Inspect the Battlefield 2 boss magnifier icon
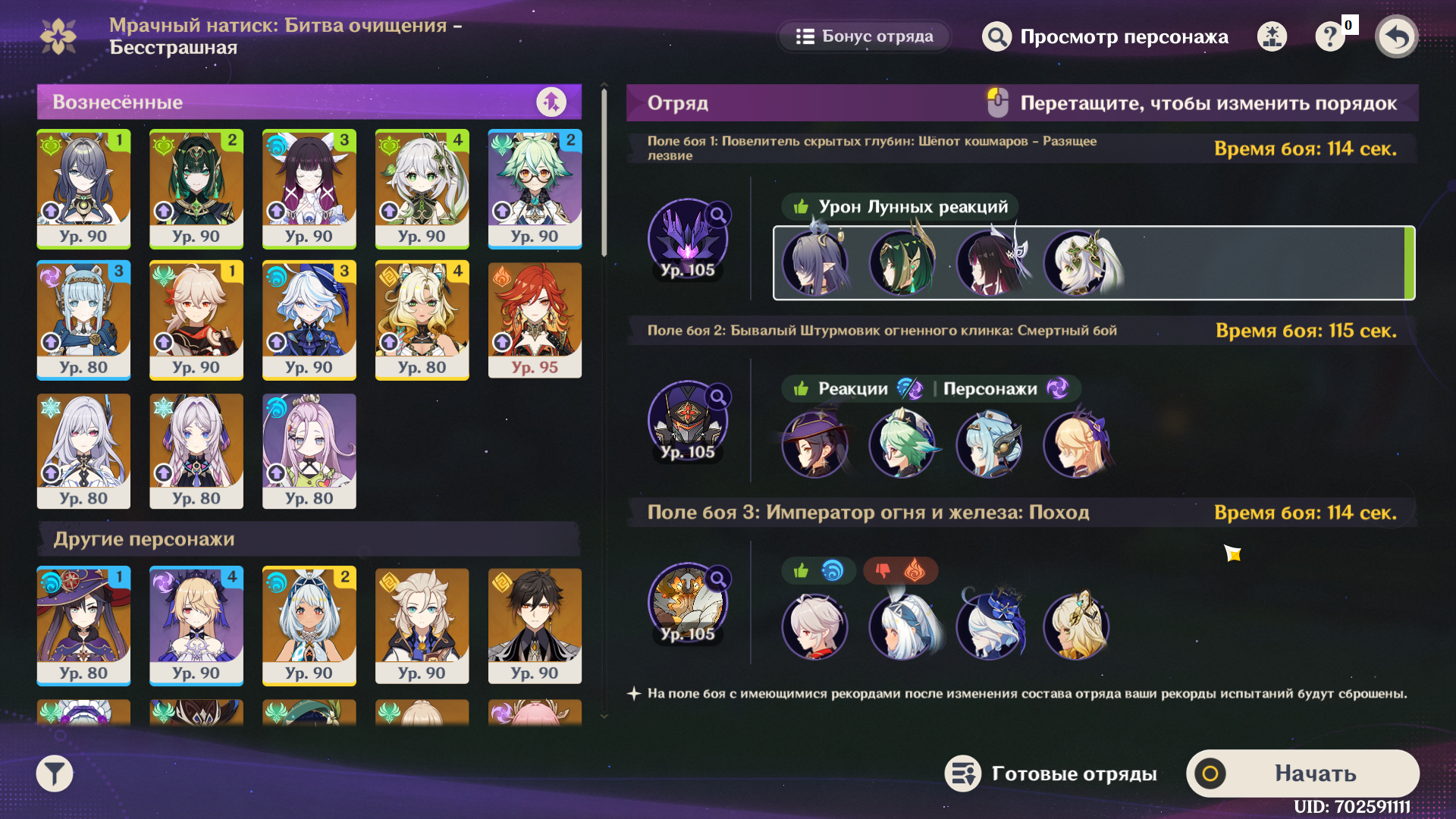The image size is (1456, 819). (x=717, y=397)
